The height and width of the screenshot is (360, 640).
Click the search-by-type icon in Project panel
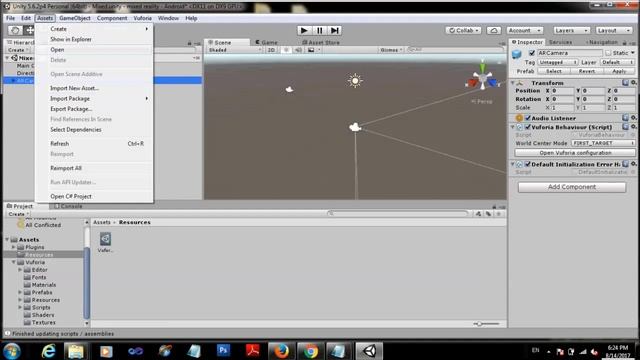click(478, 214)
